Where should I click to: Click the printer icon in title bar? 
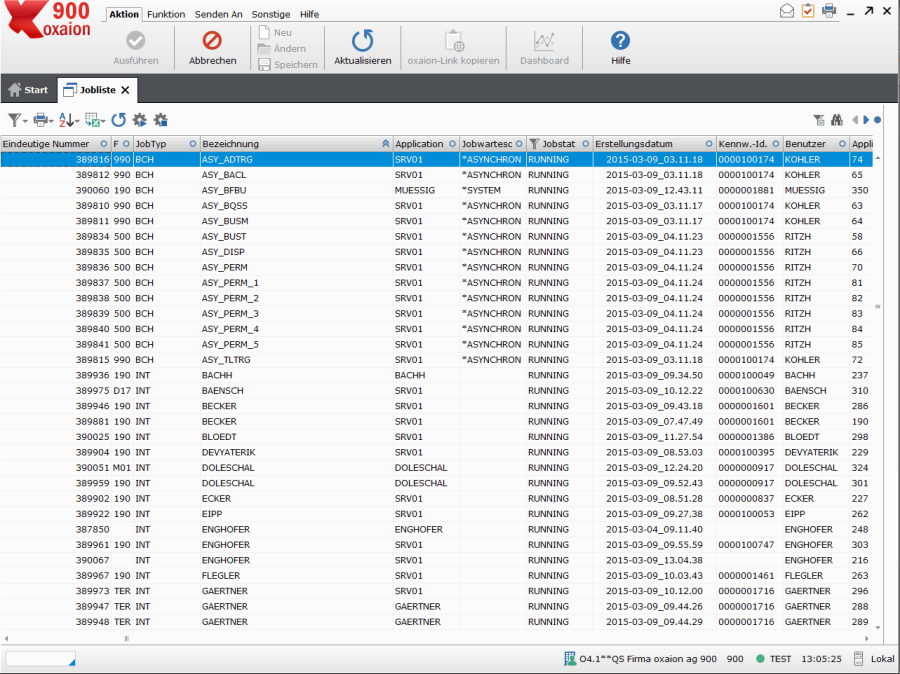click(x=829, y=10)
